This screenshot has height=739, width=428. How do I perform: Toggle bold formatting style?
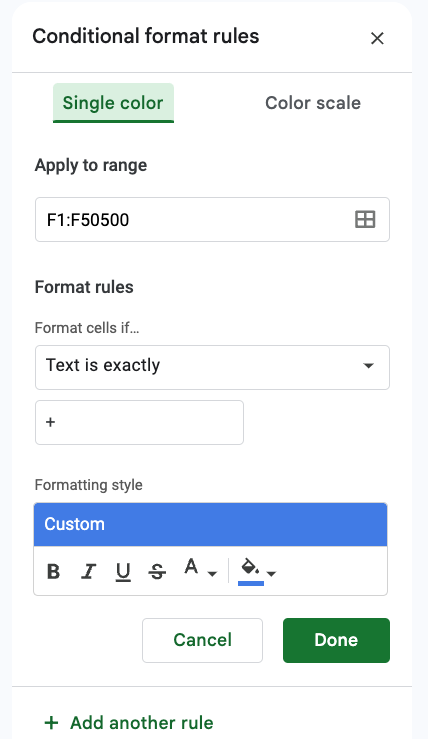click(54, 572)
